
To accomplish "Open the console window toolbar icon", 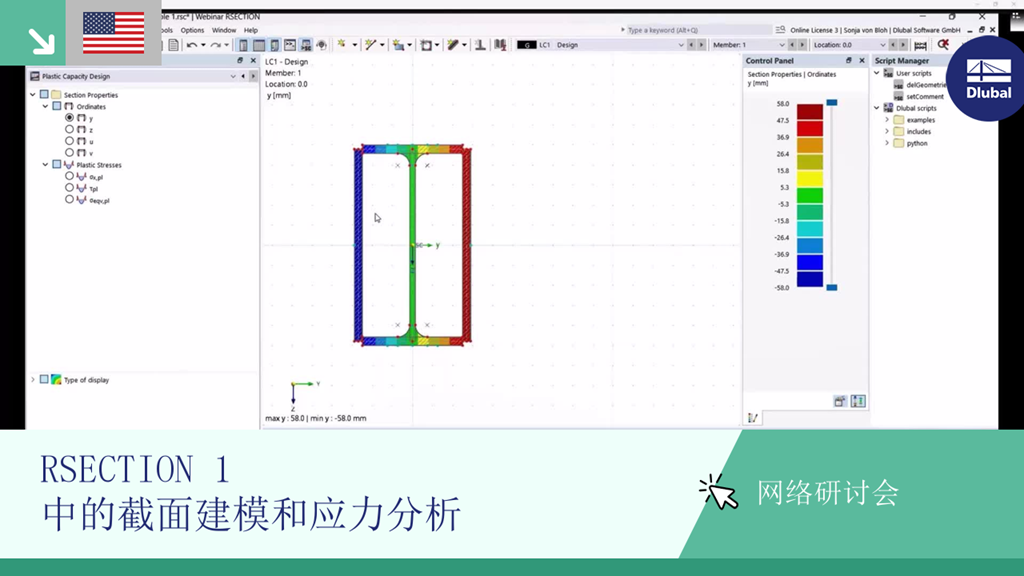I will point(290,45).
